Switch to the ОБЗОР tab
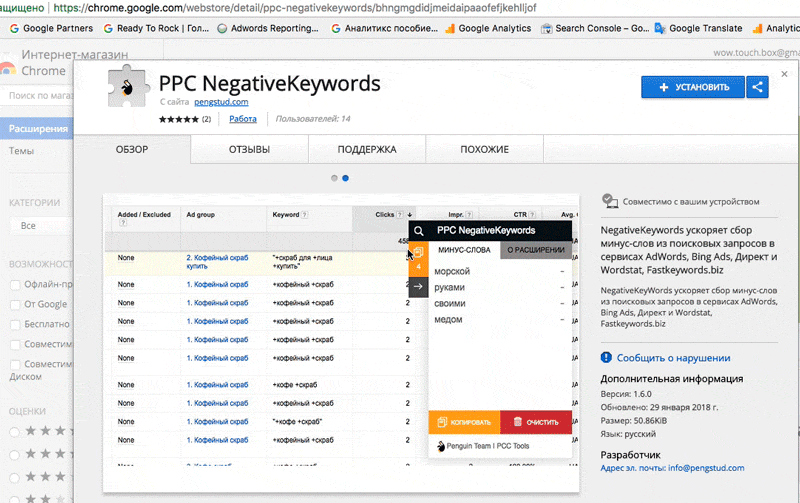Viewport: 800px width, 503px height. coord(132,149)
